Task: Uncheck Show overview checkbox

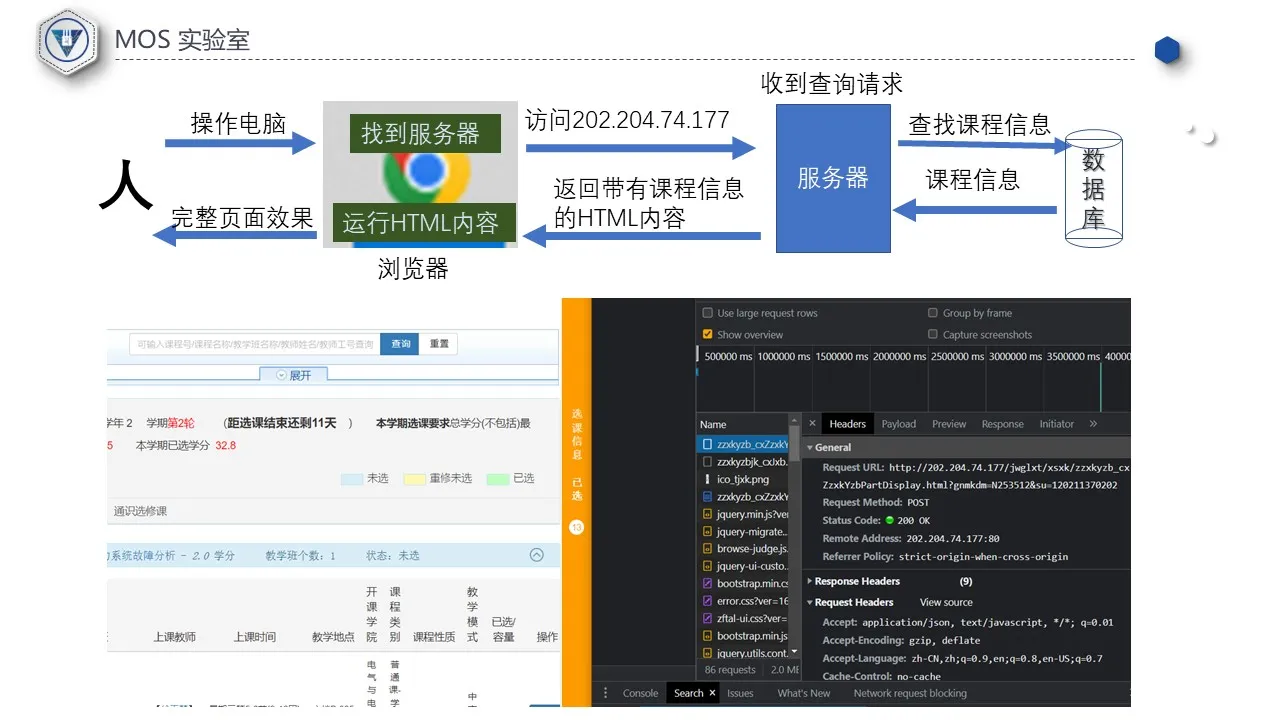Action: coord(708,335)
